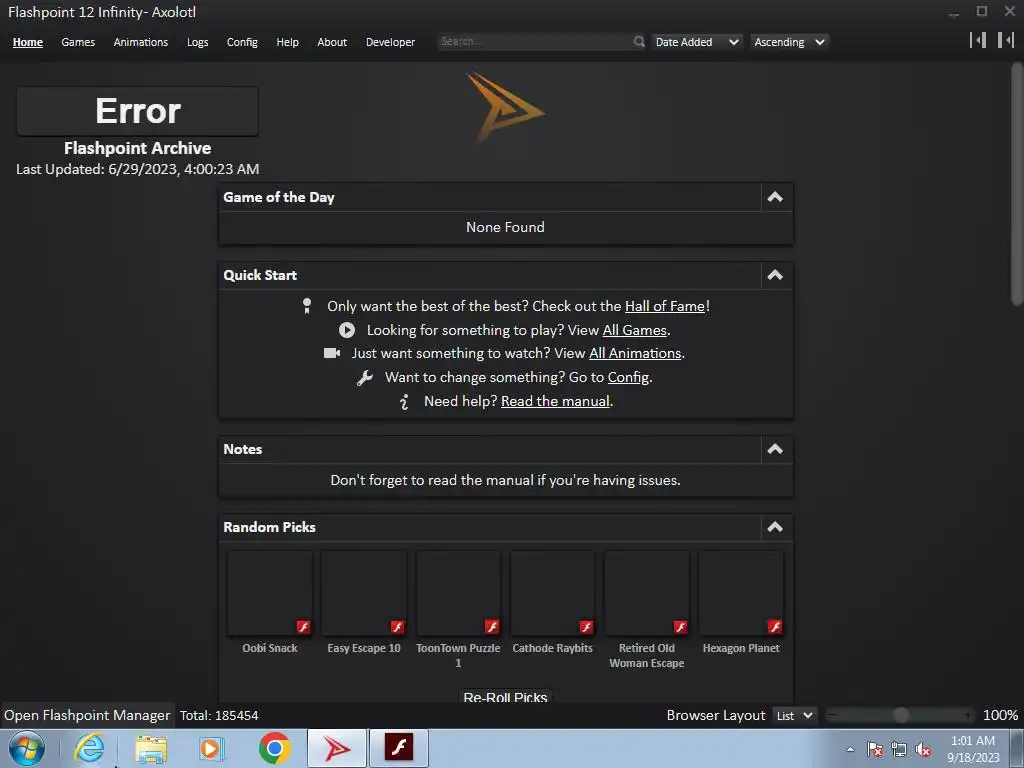The width and height of the screenshot is (1024, 768).
Task: Open the Ascending order dropdown
Action: (789, 42)
